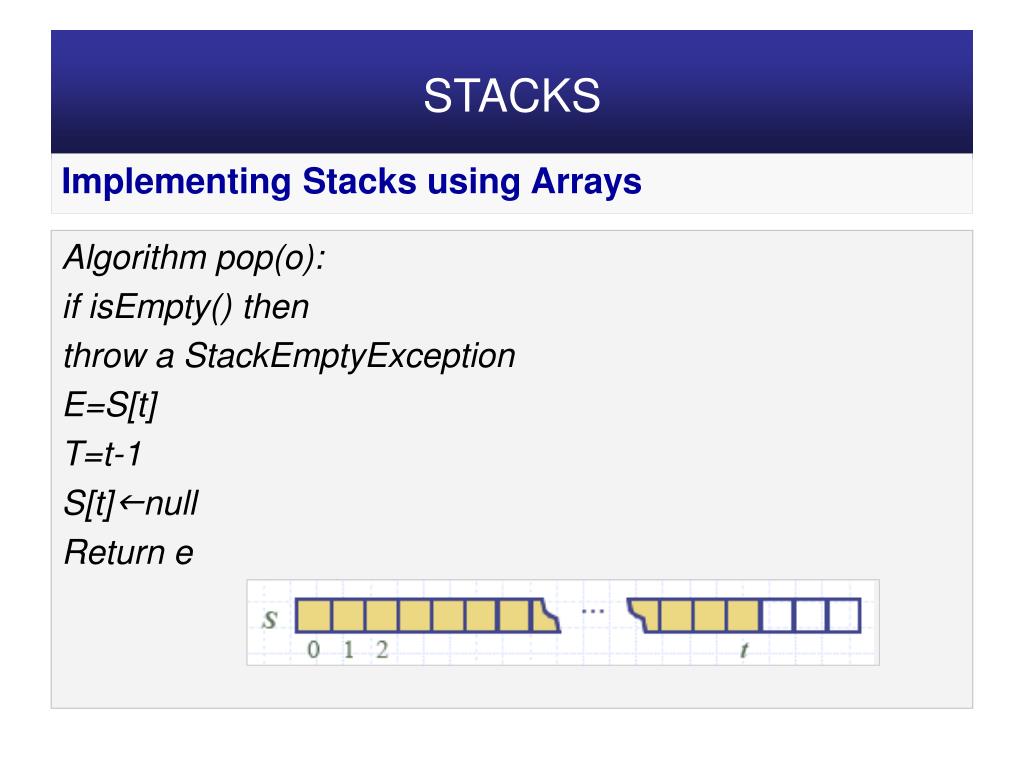1024x768 pixels.
Task: Select the first empty white cell after t
Action: (x=777, y=615)
